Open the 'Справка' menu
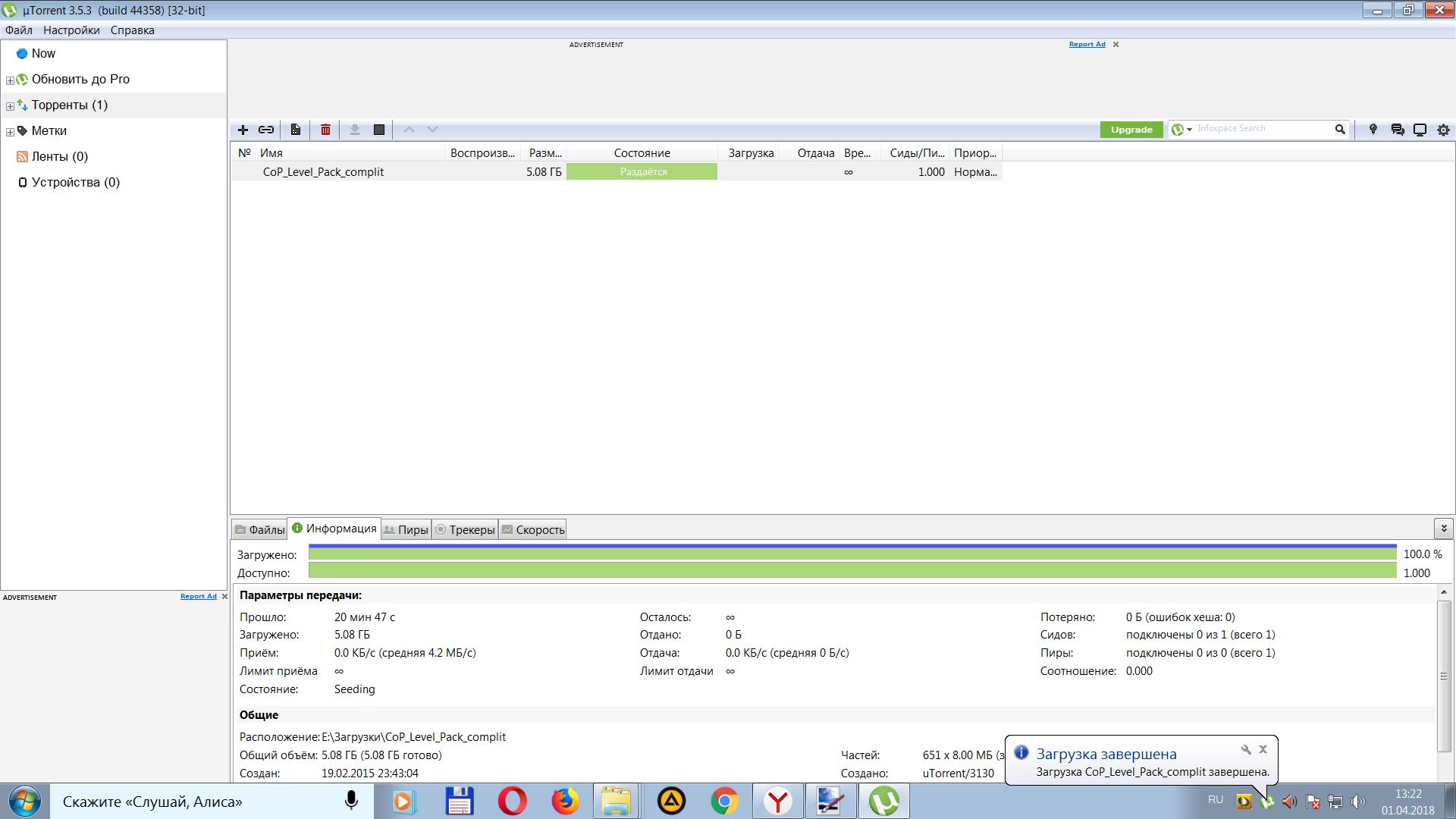Viewport: 1456px width, 819px height. (132, 30)
